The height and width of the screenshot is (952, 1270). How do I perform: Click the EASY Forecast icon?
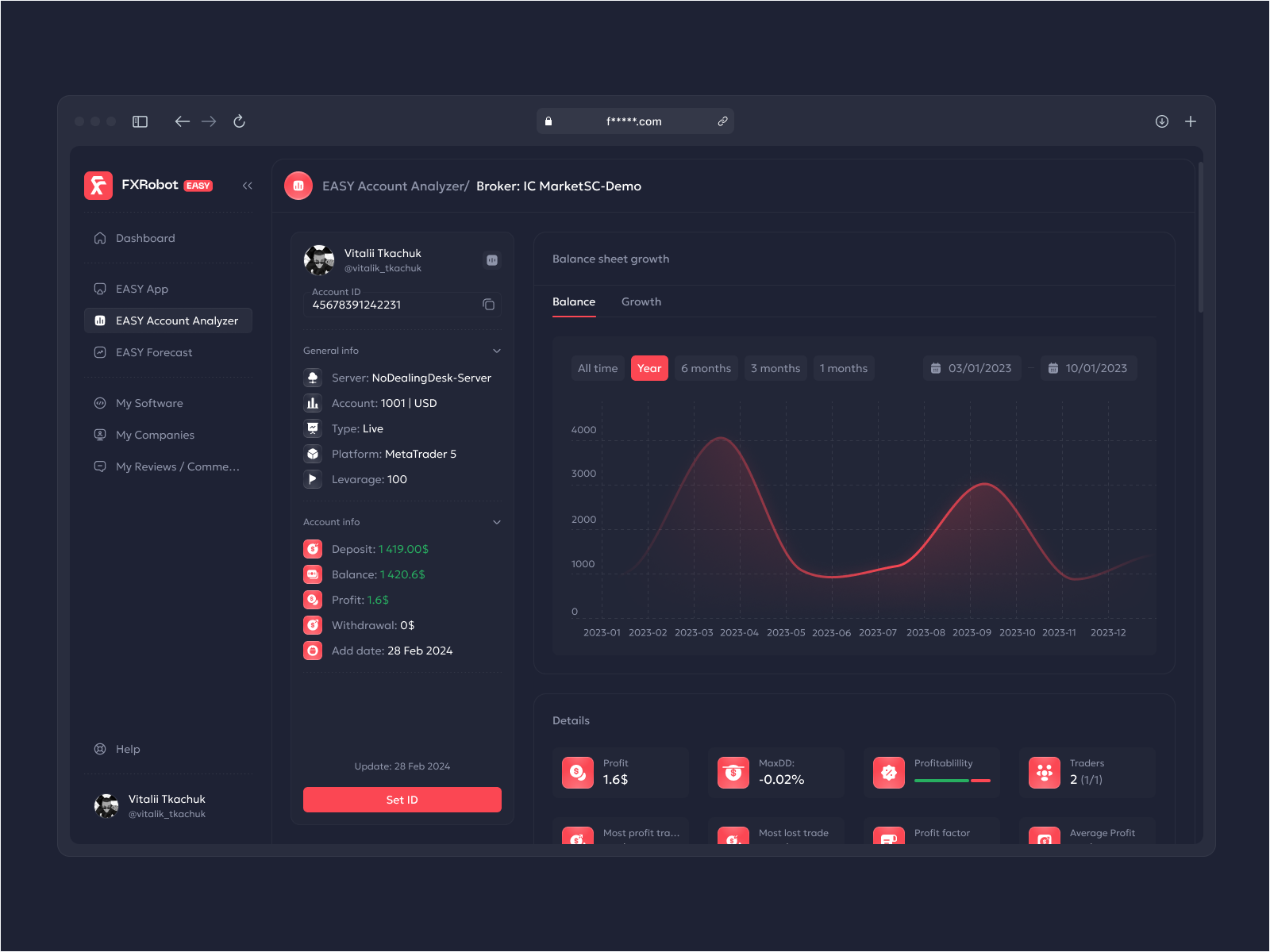[x=99, y=351]
